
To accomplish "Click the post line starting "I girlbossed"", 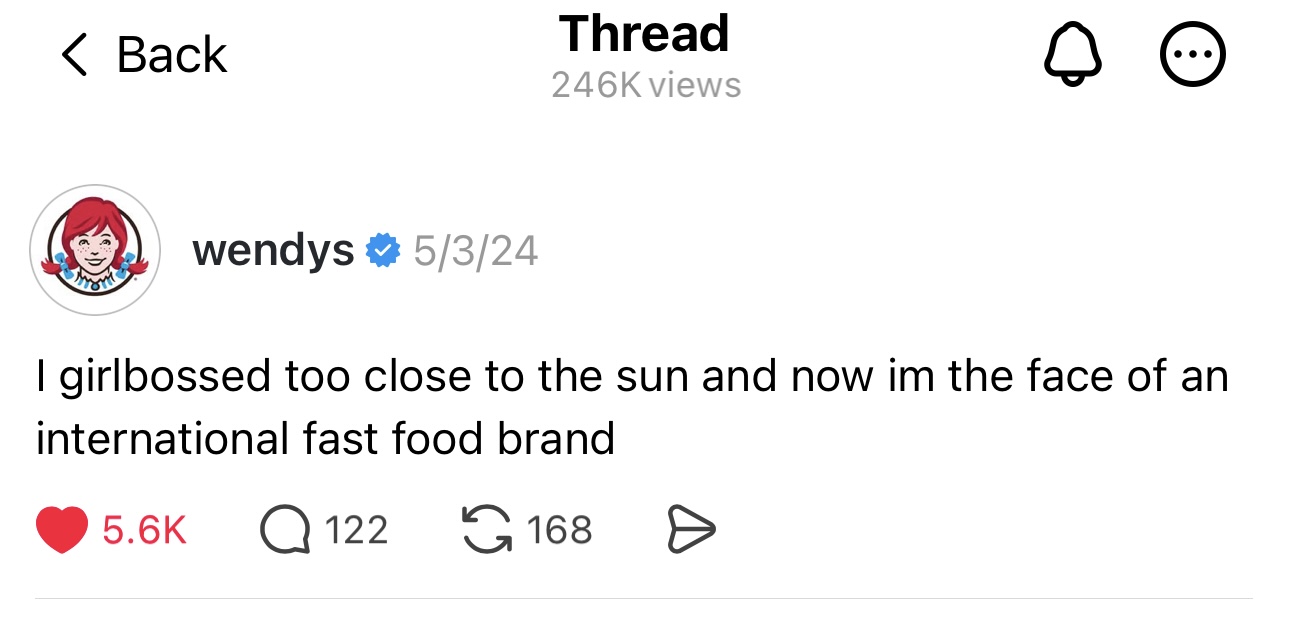I will 631,376.
